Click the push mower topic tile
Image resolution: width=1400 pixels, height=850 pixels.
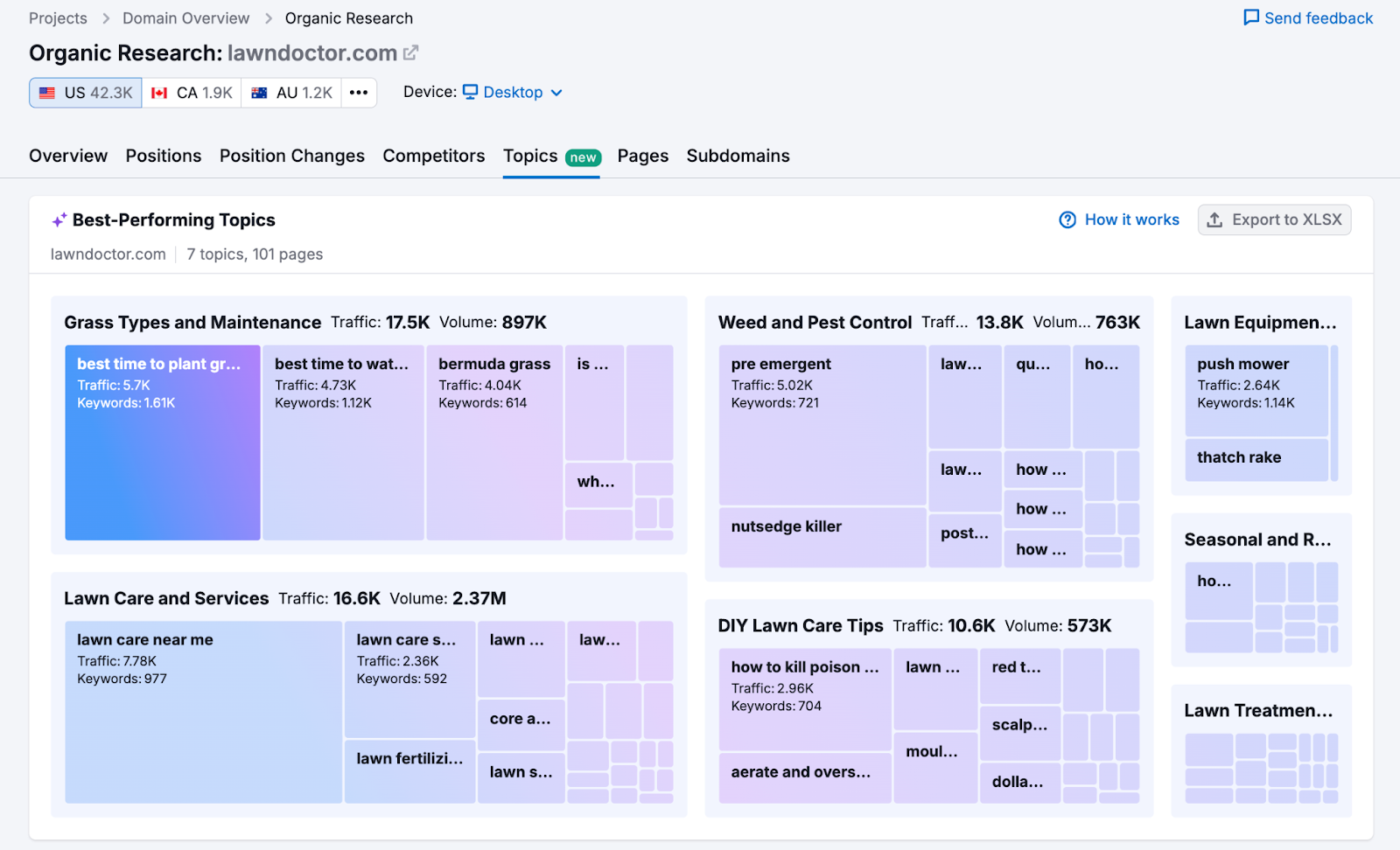[1256, 390]
